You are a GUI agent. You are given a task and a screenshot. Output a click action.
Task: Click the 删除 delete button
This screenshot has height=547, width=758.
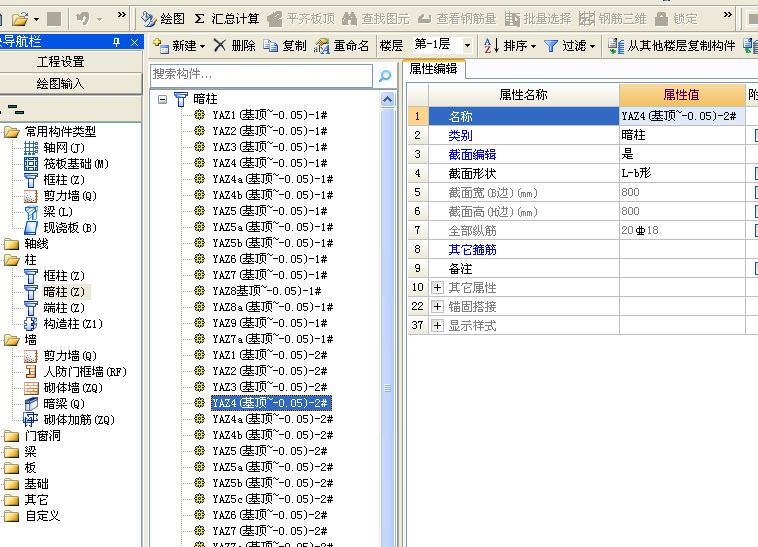pos(234,46)
